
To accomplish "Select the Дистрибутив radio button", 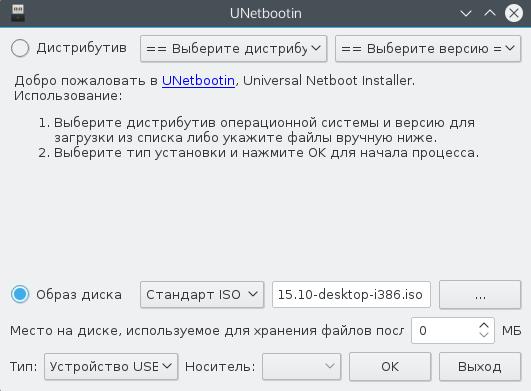I will (20, 48).
